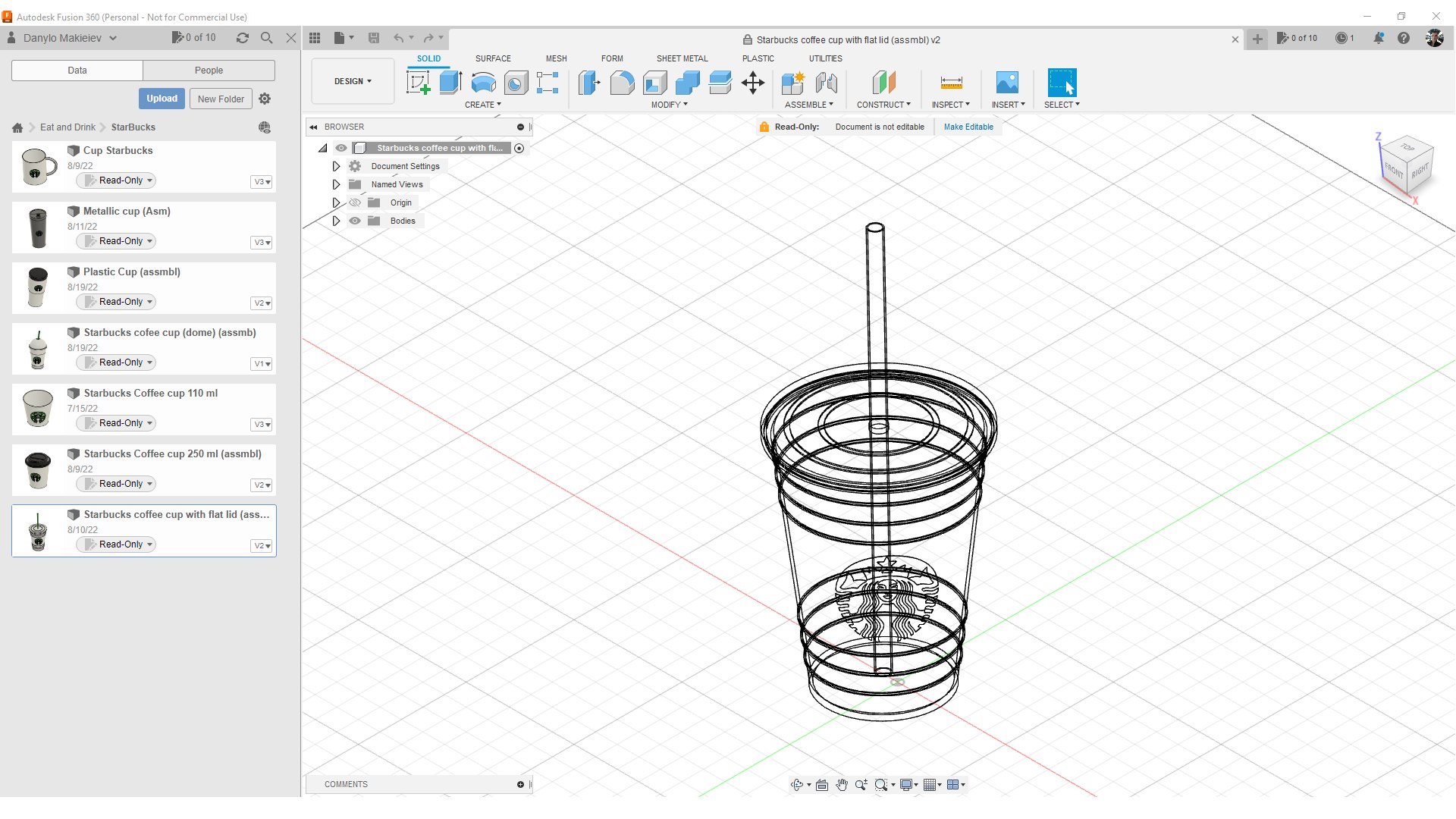Viewport: 1456px width, 819px height.
Task: Select the Press Pull tool
Action: click(589, 83)
